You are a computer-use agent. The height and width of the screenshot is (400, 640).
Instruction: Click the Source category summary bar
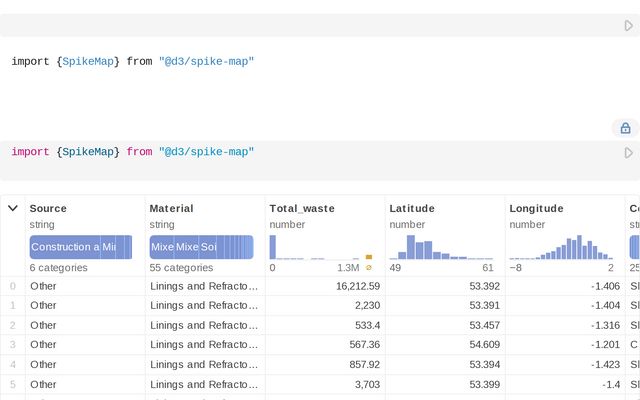pyautogui.click(x=81, y=247)
